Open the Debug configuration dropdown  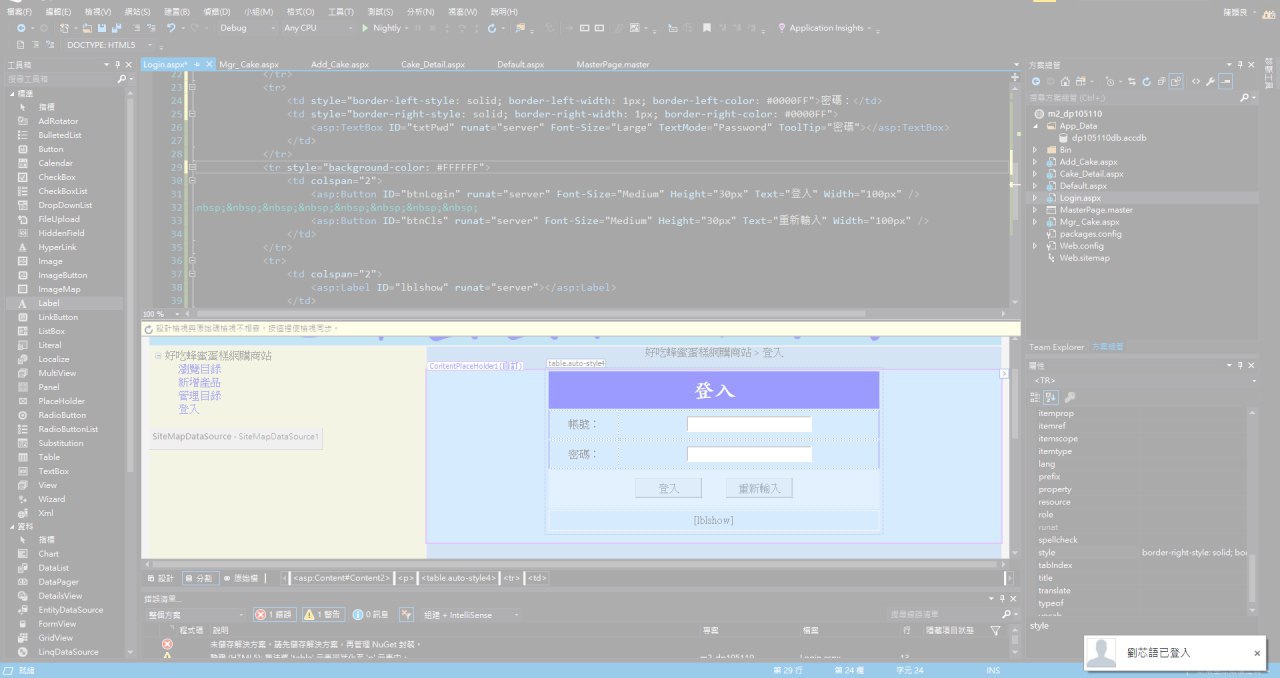pyautogui.click(x=245, y=28)
